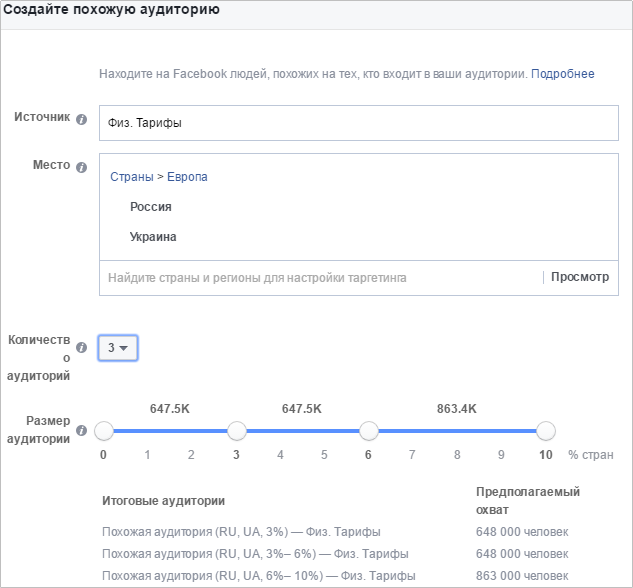The height and width of the screenshot is (588, 633).
Task: Click info icon next to Количество аудиторий
Action: [x=82, y=348]
